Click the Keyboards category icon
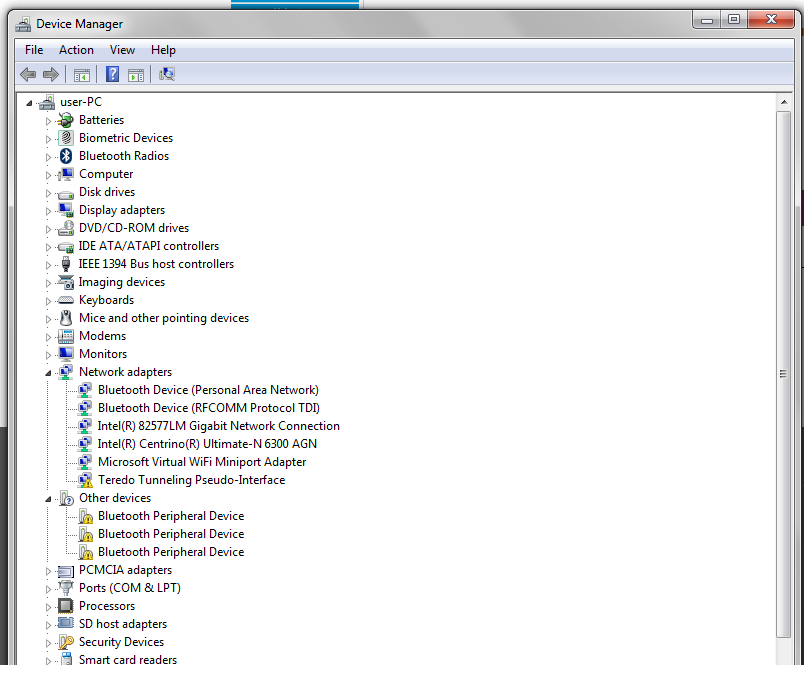 tap(65, 300)
